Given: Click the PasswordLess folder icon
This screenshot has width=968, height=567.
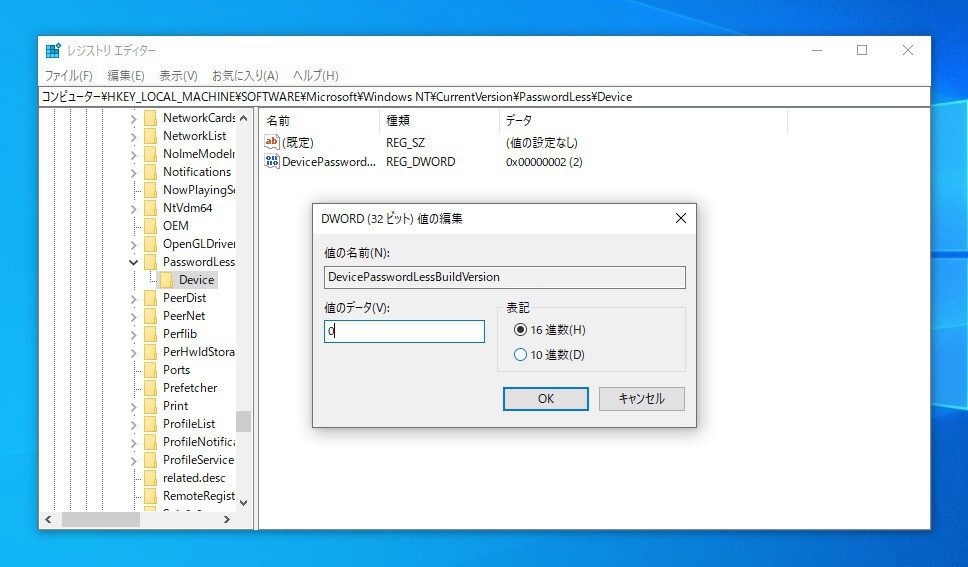Looking at the screenshot, I should point(151,262).
